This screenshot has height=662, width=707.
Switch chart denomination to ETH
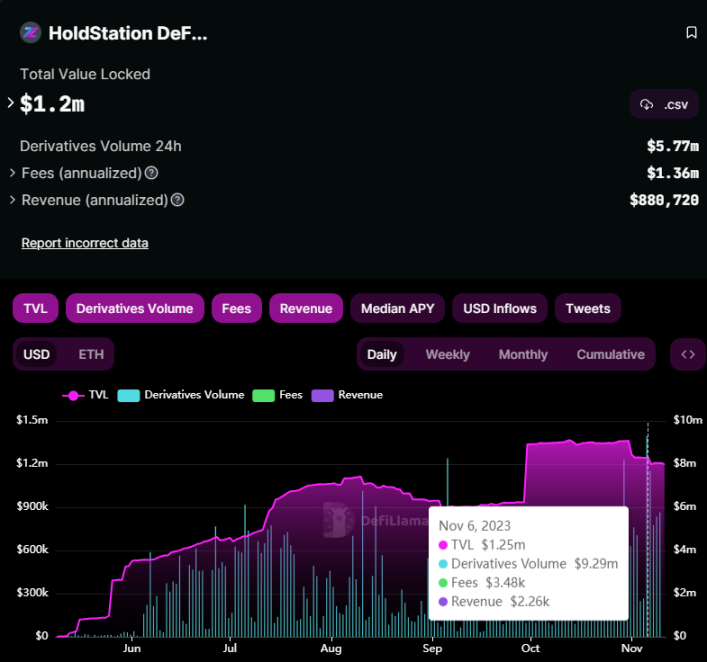[x=91, y=354]
